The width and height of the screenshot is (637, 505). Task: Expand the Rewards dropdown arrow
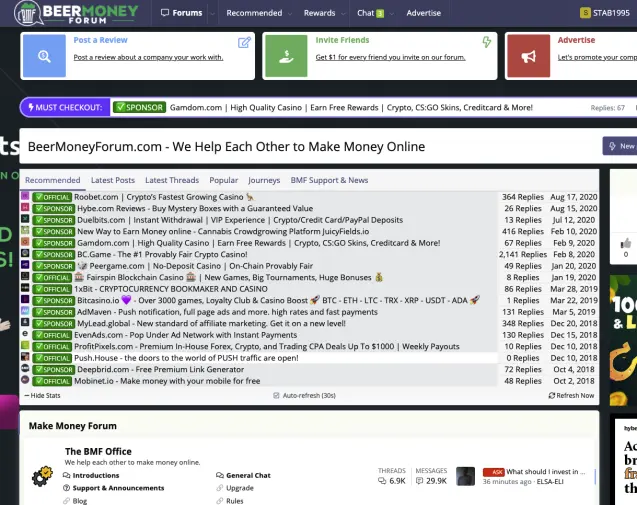(x=343, y=13)
